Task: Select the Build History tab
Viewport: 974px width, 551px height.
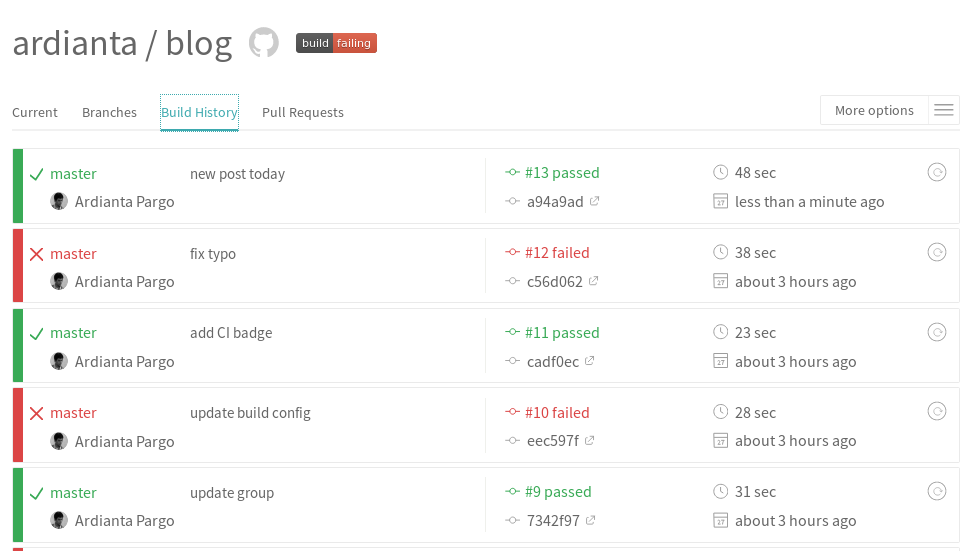Action: pyautogui.click(x=199, y=112)
